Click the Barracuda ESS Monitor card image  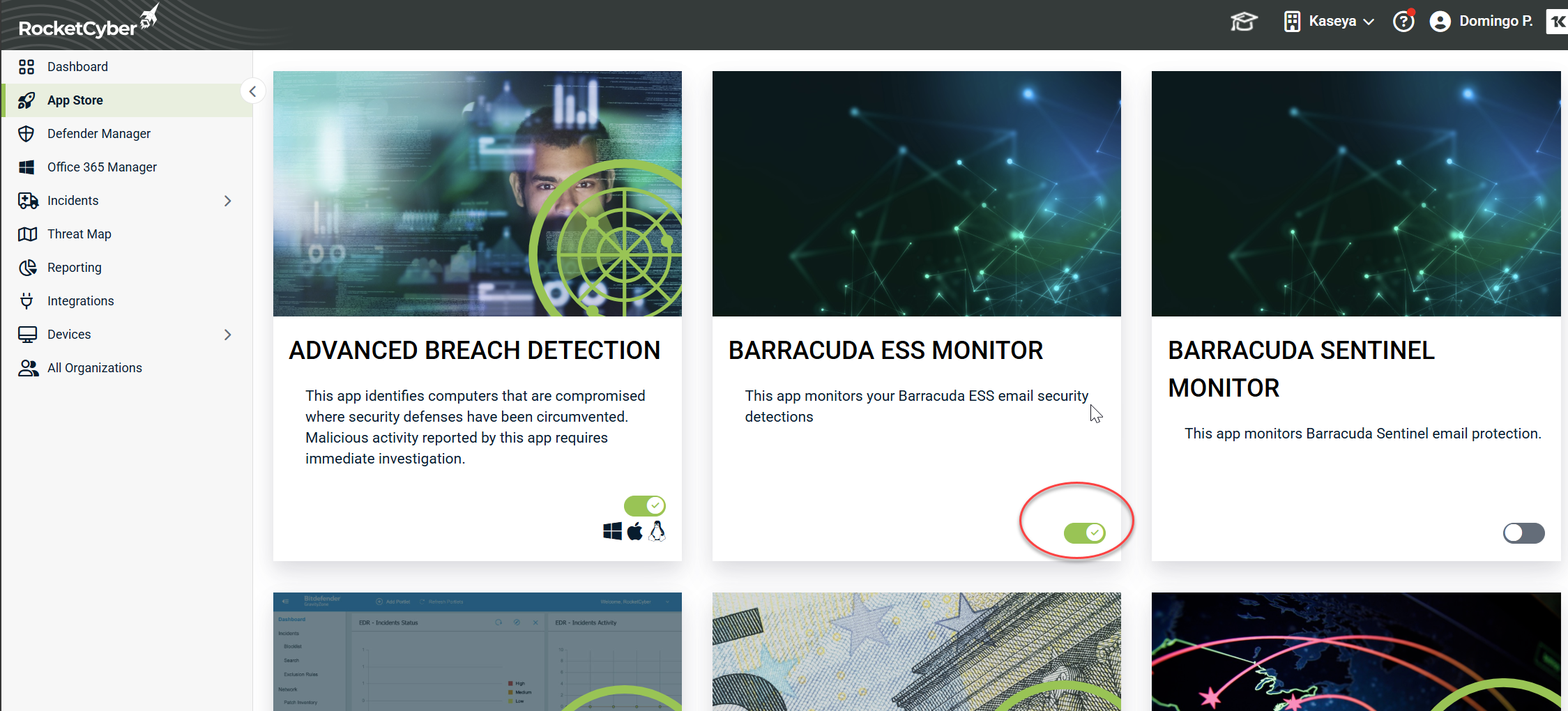[916, 194]
